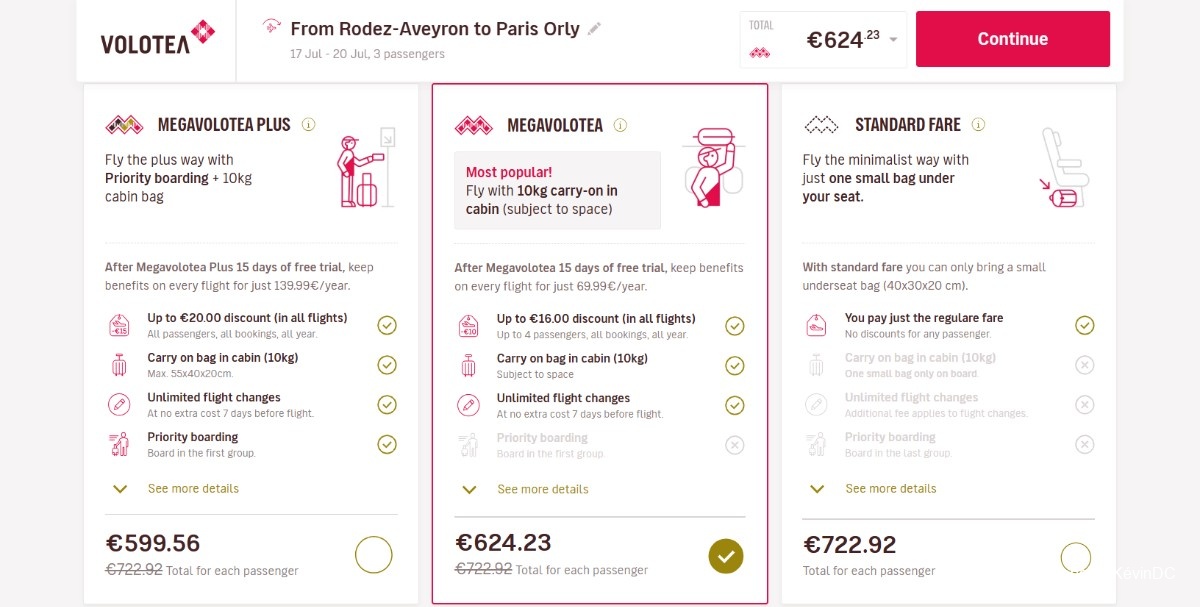
Task: Open info icon next to Megavolotea Plus
Action: (x=309, y=125)
